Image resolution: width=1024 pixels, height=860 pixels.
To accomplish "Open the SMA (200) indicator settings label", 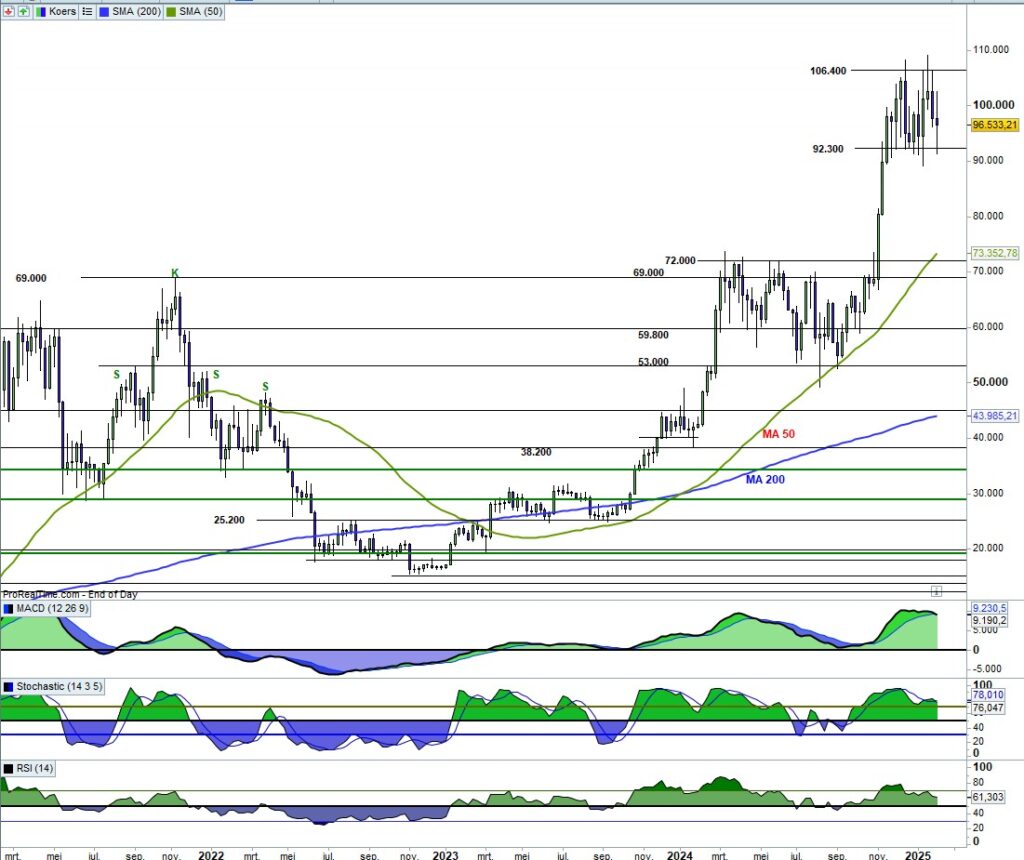I will coord(136,11).
